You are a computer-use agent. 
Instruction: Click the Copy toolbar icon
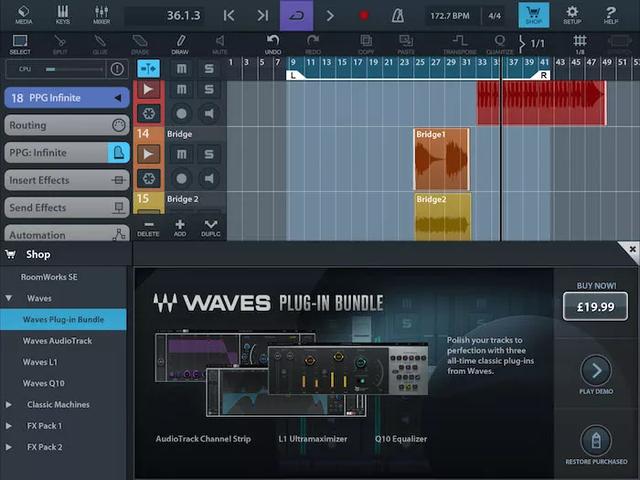click(366, 44)
